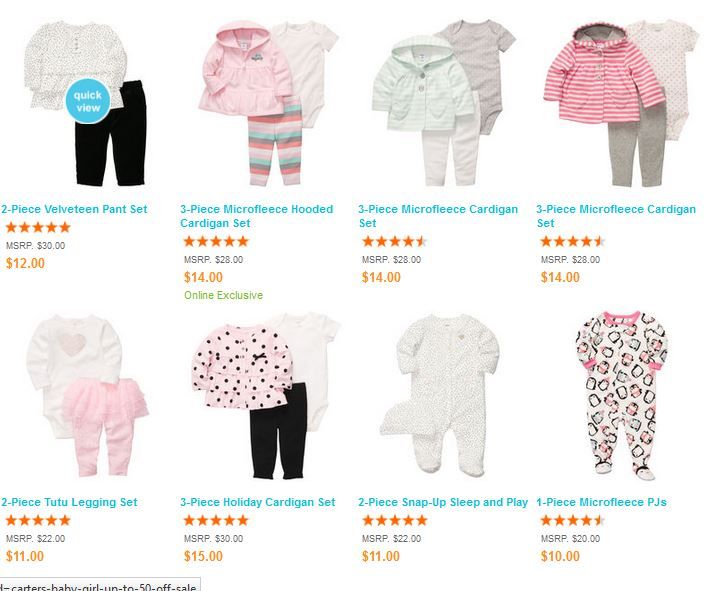Open 3-Piece Holiday Cardigan Set link

click(x=257, y=502)
